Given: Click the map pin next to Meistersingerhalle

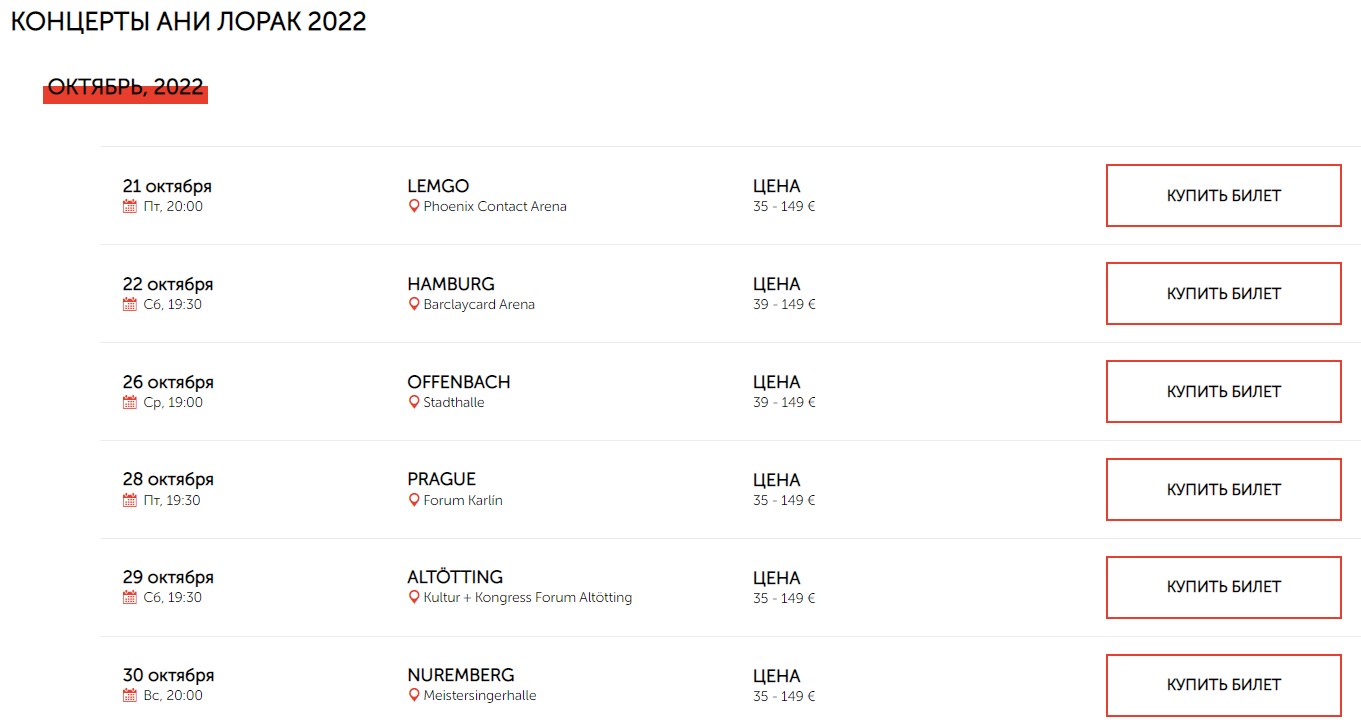Looking at the screenshot, I should (414, 695).
